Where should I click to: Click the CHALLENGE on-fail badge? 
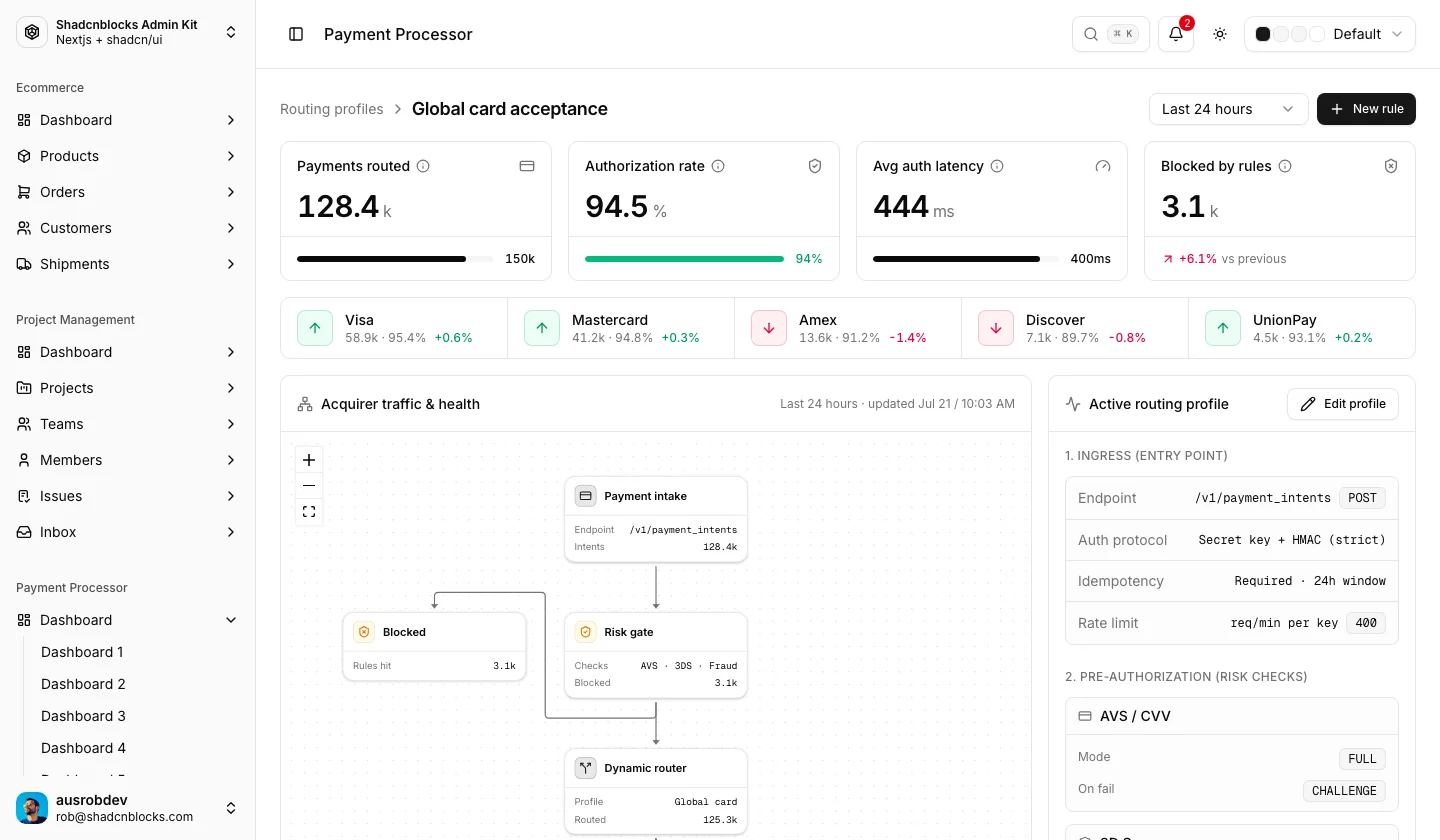(1344, 791)
